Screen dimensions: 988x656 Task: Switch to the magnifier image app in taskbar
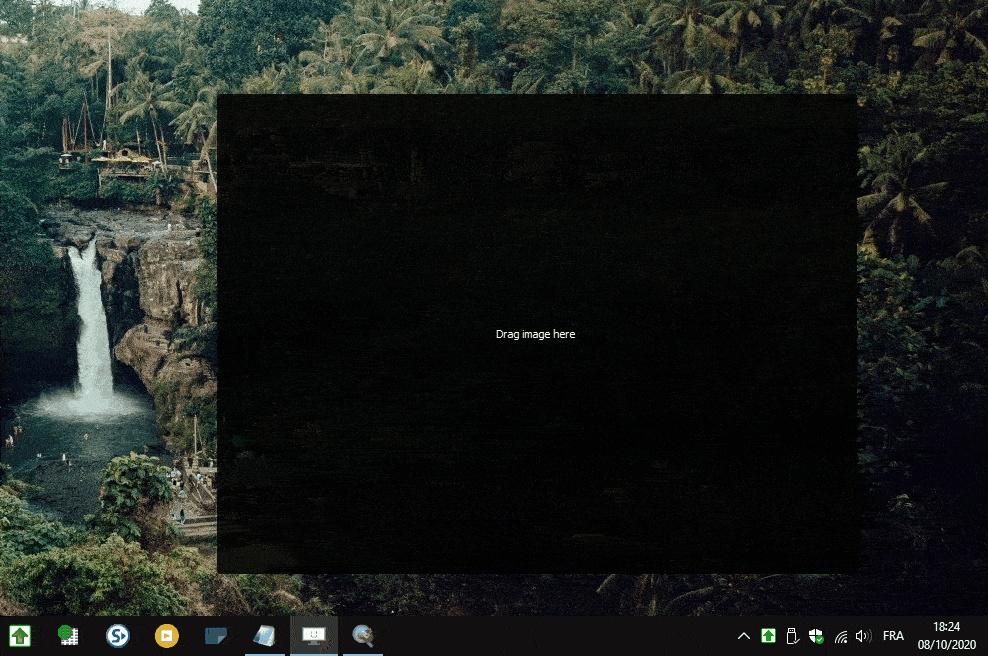363,635
